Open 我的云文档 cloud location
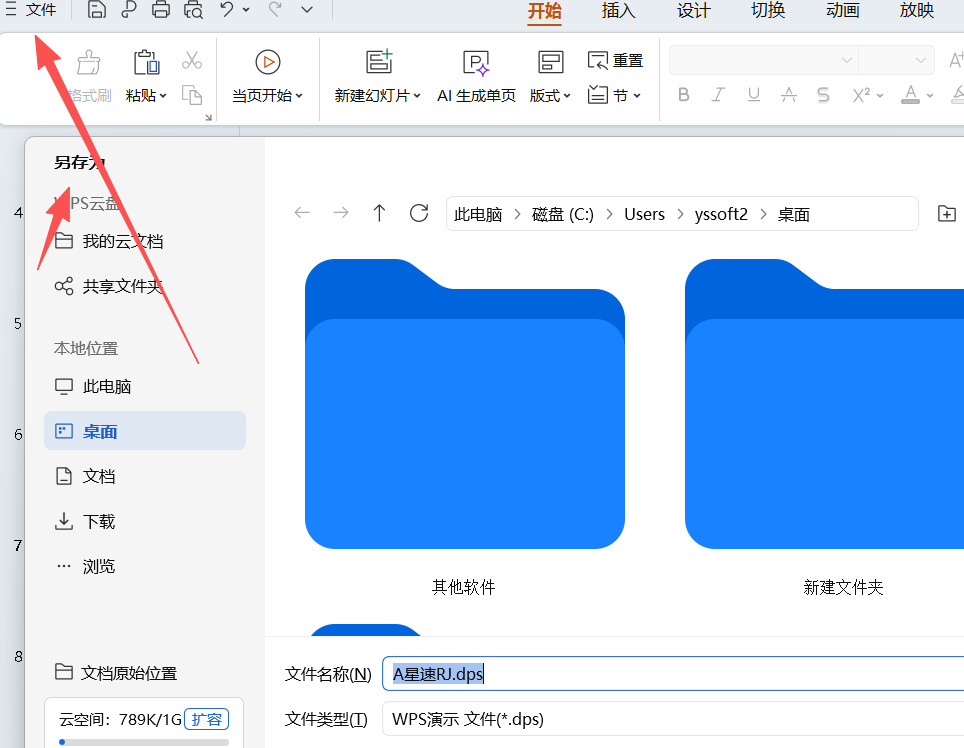 [109, 241]
